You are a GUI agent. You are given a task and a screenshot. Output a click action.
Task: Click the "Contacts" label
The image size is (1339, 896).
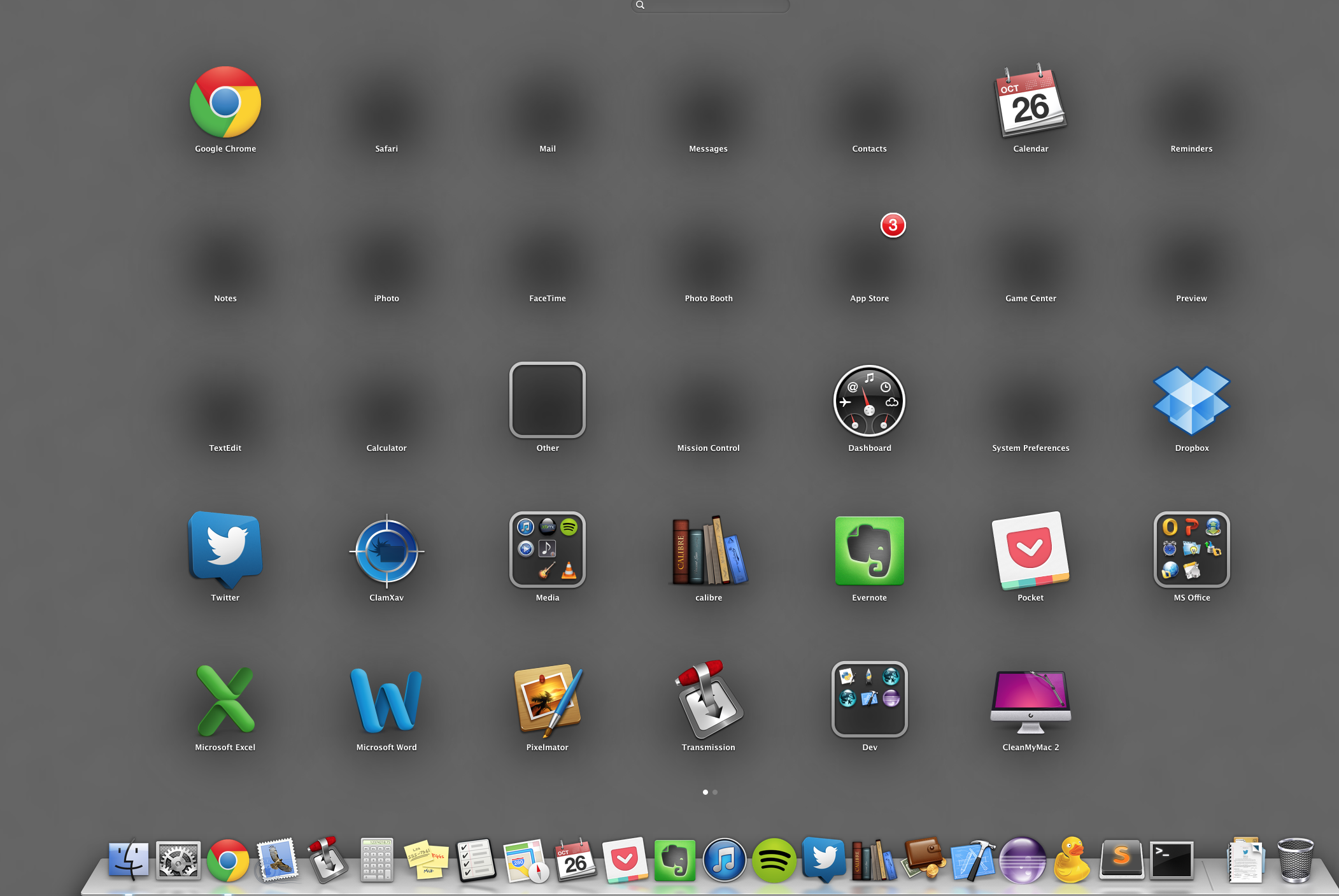[869, 149]
